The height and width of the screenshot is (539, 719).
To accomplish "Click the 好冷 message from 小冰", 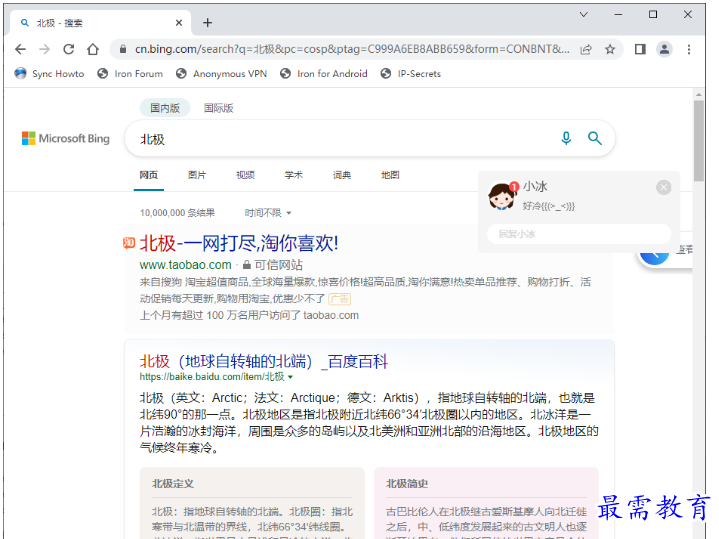I will click(548, 206).
